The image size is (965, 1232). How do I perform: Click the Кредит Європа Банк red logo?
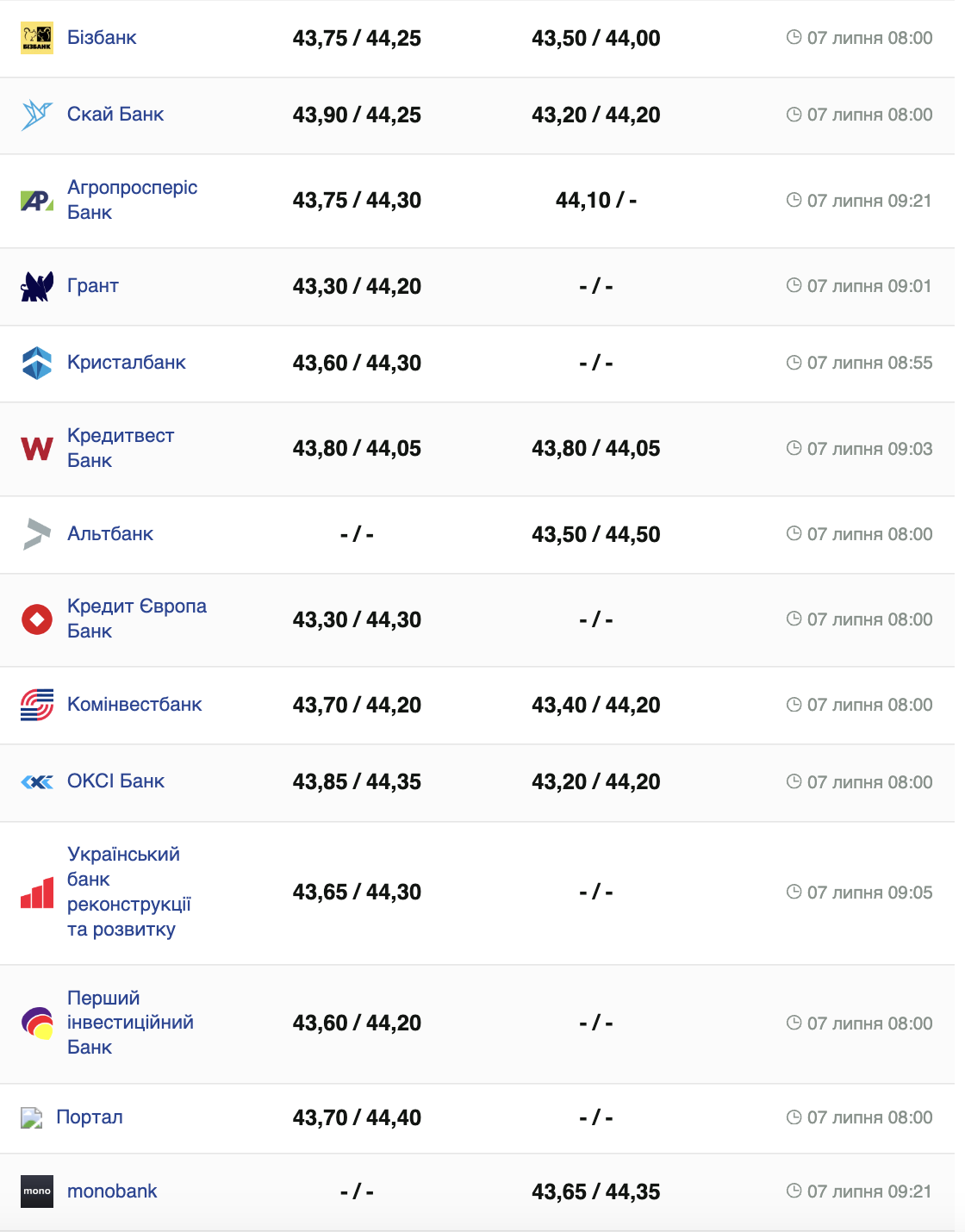(x=37, y=619)
